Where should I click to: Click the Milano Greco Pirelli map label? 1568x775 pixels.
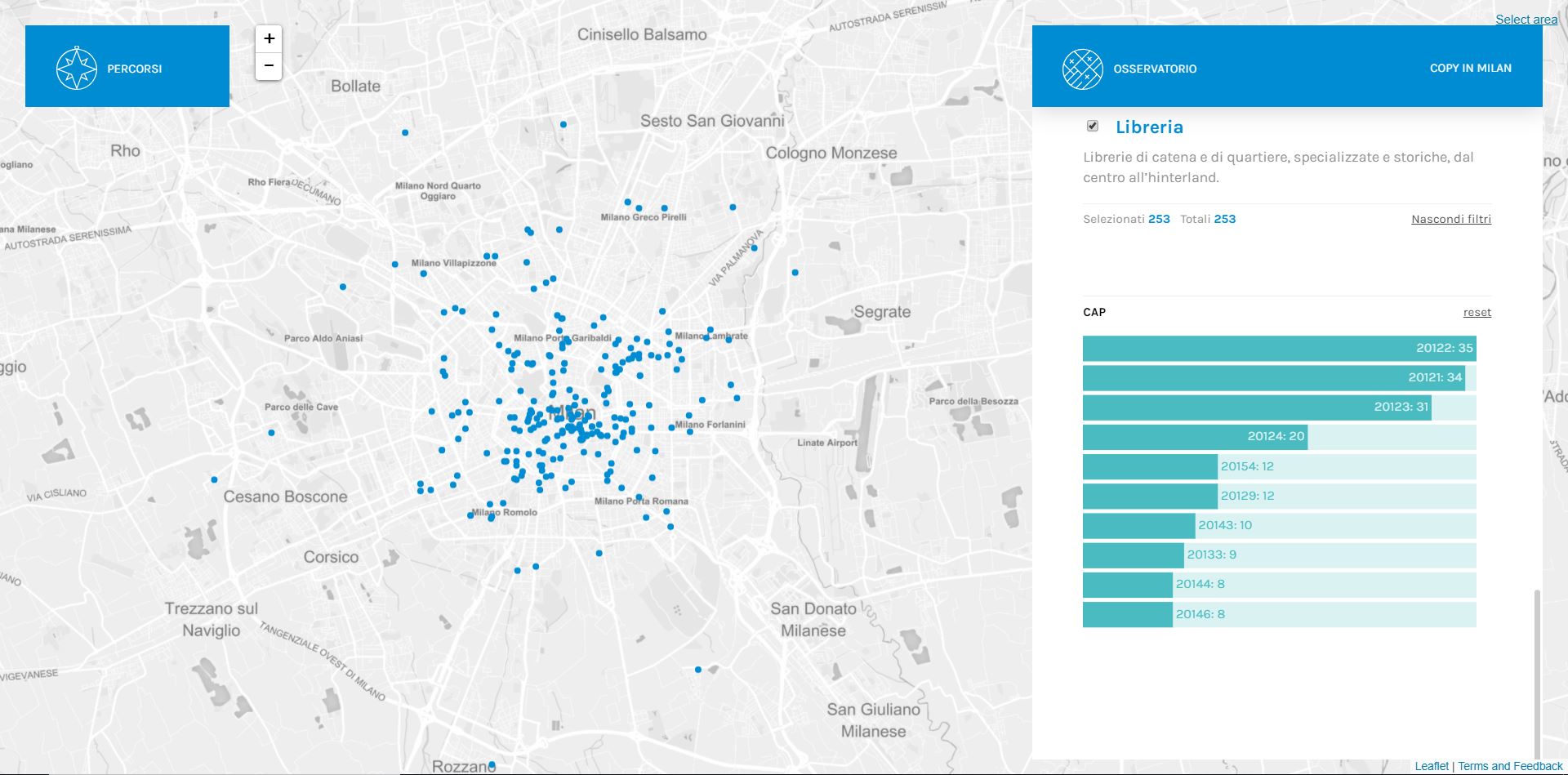644,217
